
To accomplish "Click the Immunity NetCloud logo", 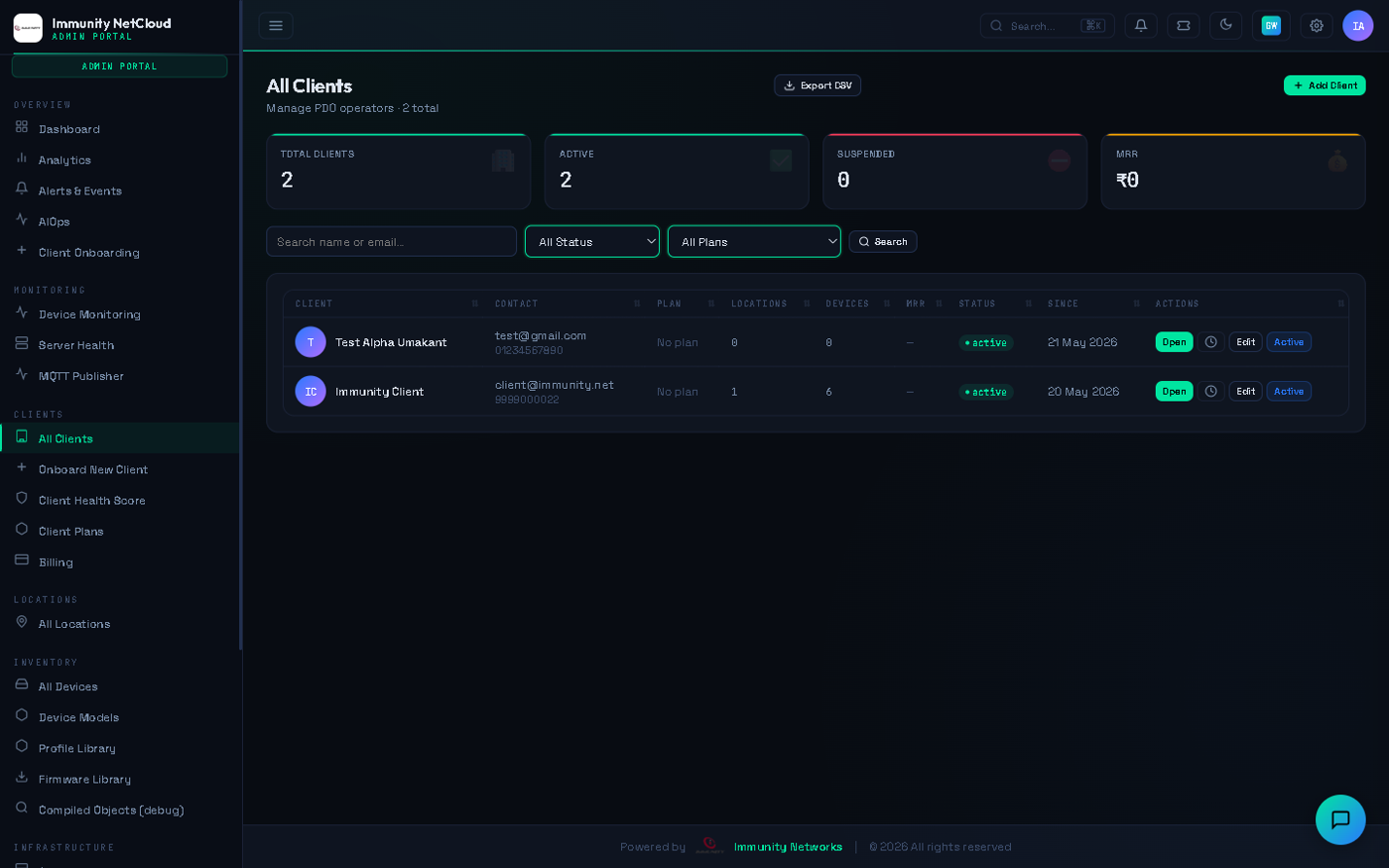I will pos(28,28).
